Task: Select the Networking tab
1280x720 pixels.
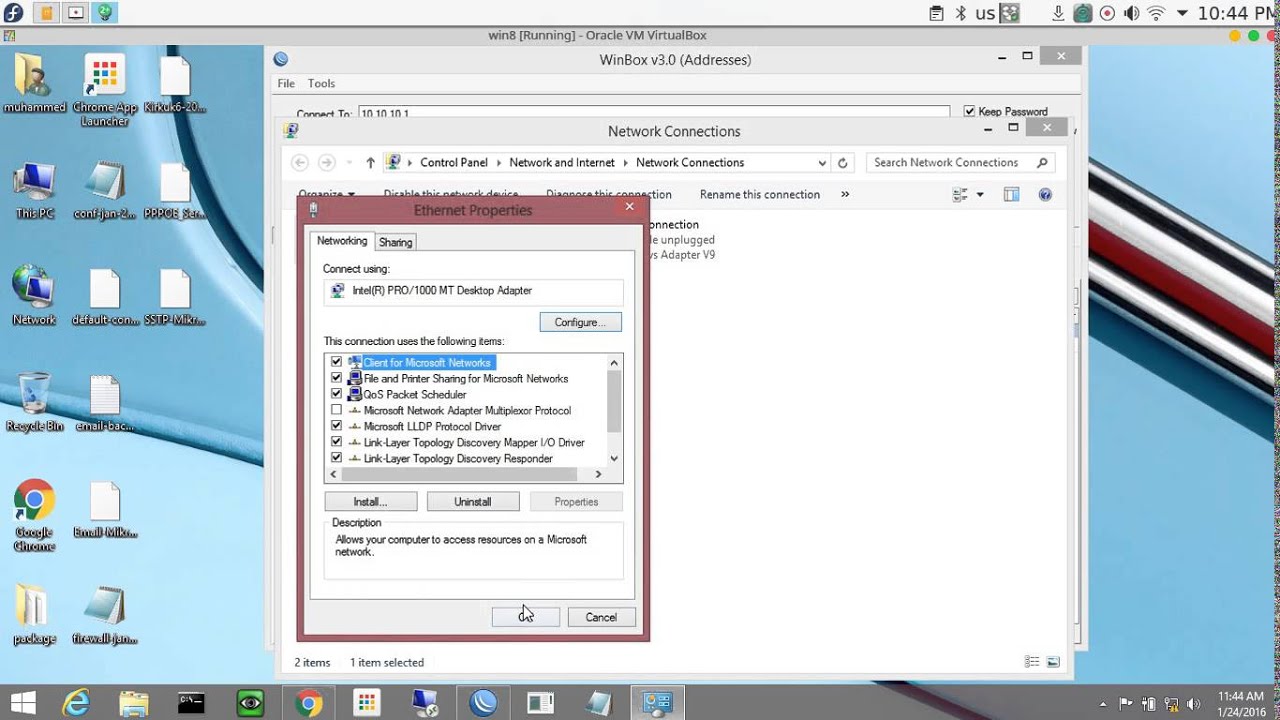Action: 342,241
